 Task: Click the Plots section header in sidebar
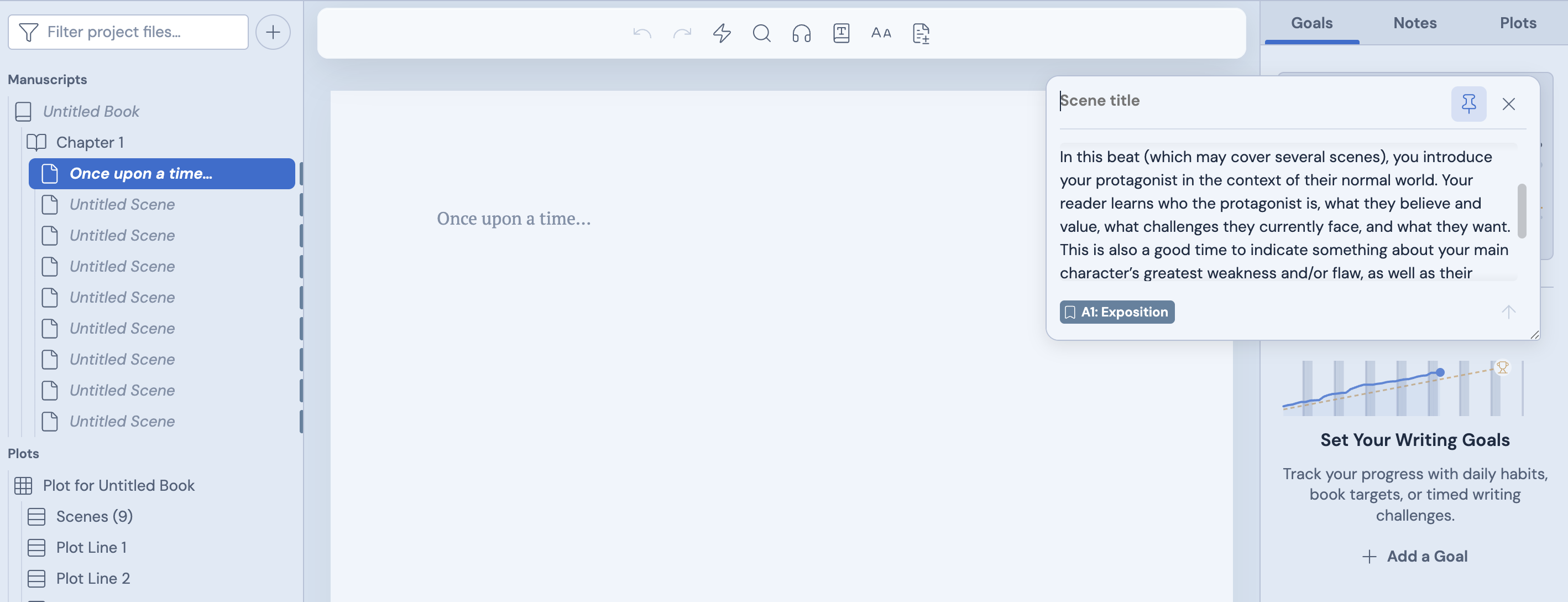[x=23, y=454]
